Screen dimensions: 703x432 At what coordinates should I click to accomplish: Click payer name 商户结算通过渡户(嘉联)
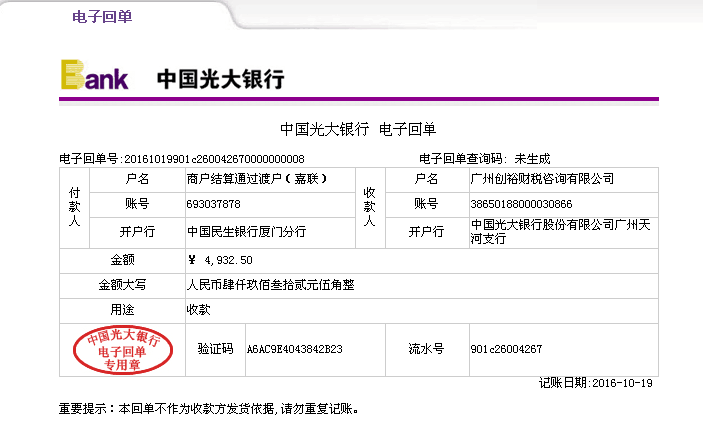[257, 179]
